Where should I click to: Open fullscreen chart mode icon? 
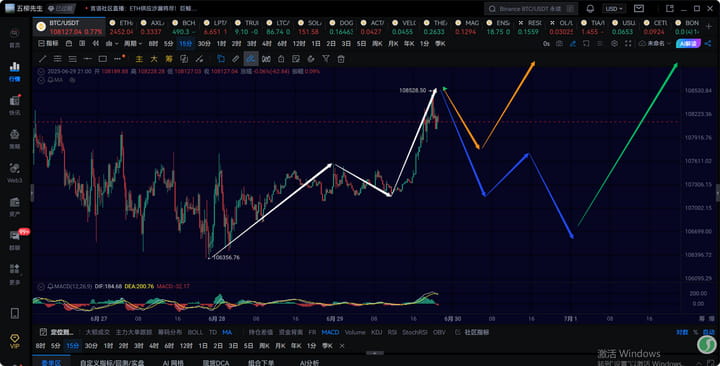(x=628, y=44)
